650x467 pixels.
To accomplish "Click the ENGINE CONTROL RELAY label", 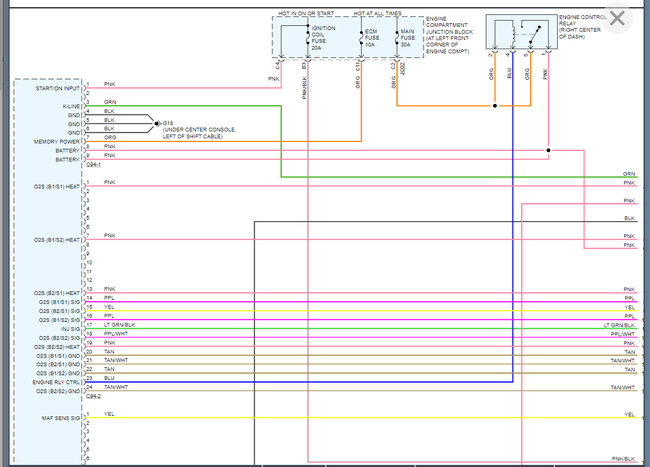I will coord(583,27).
